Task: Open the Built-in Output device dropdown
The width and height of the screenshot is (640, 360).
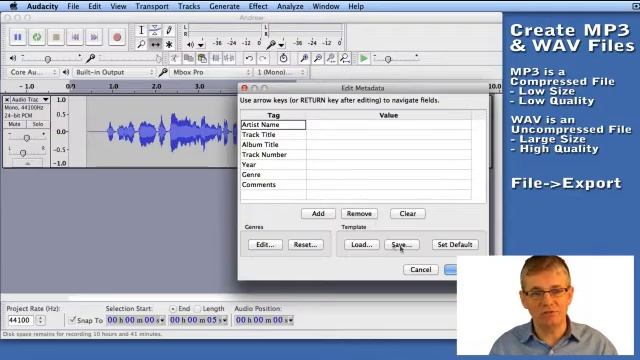Action: [114, 72]
